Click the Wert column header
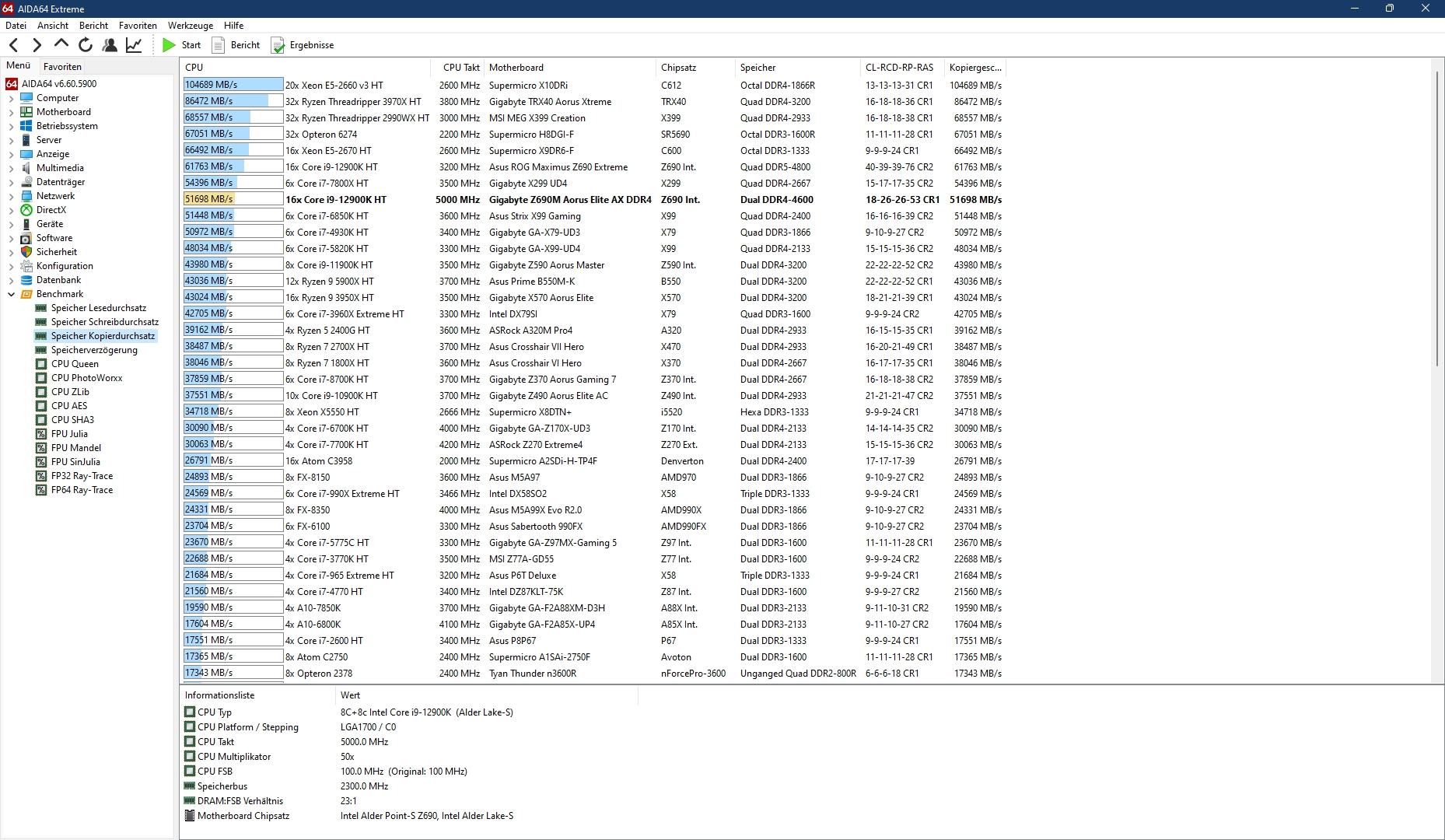Image resolution: width=1445 pixels, height=840 pixels. tap(487, 695)
